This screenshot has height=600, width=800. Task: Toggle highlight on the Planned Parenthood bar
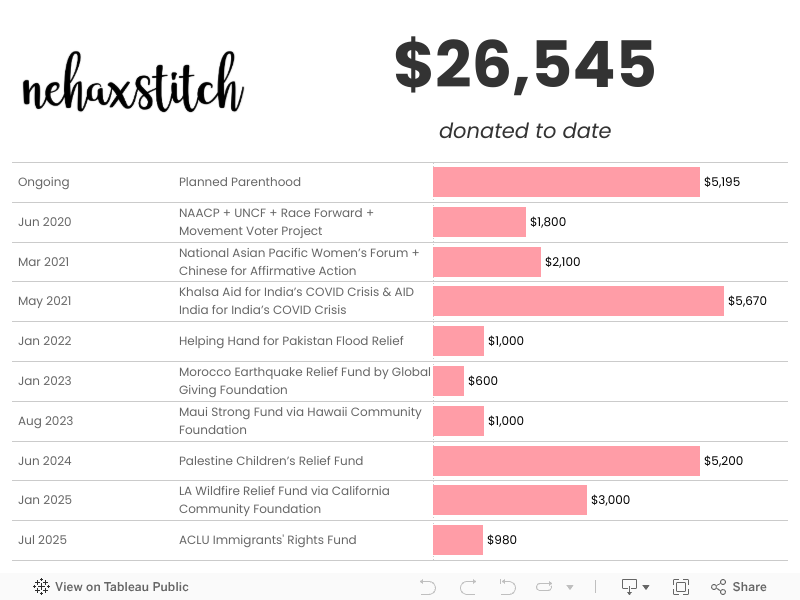(565, 181)
